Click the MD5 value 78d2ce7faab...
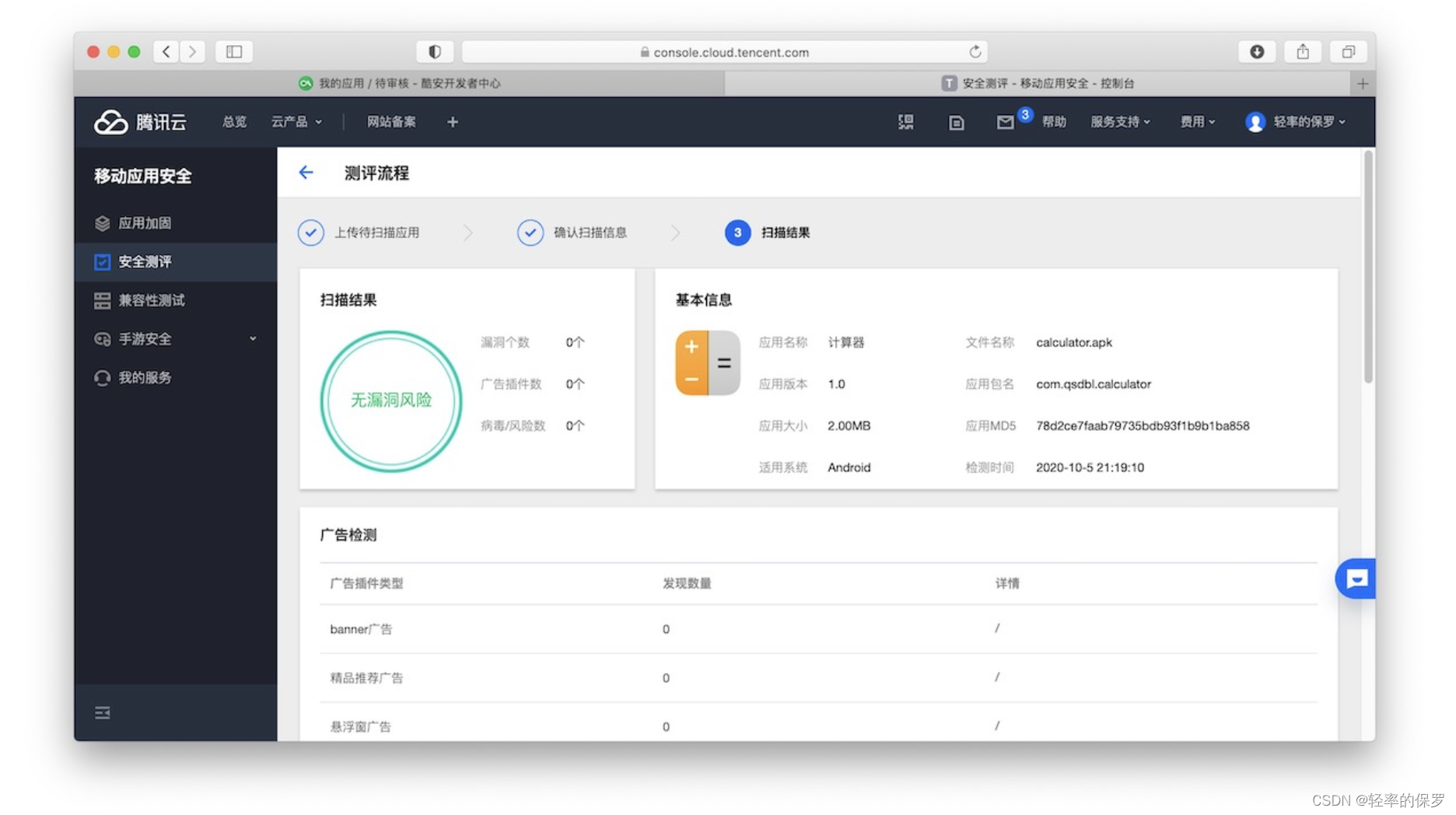This screenshot has height=815, width=1456. [x=1143, y=425]
